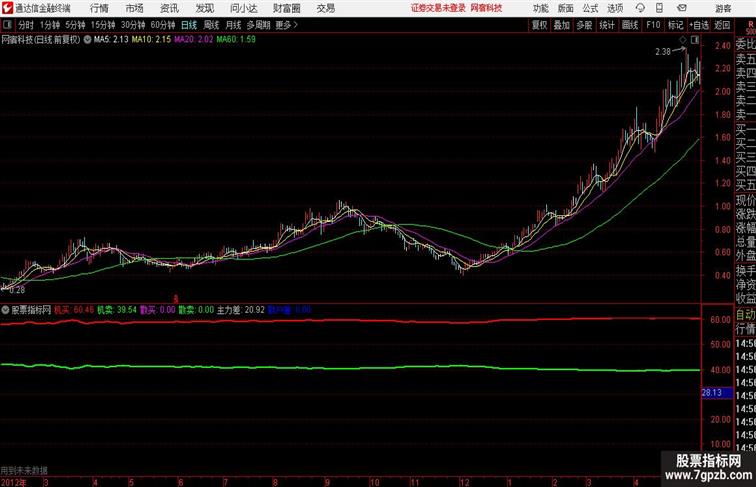This screenshot has height=487, width=756.
Task: Click the MA10: 2.15 value
Action: click(x=151, y=40)
